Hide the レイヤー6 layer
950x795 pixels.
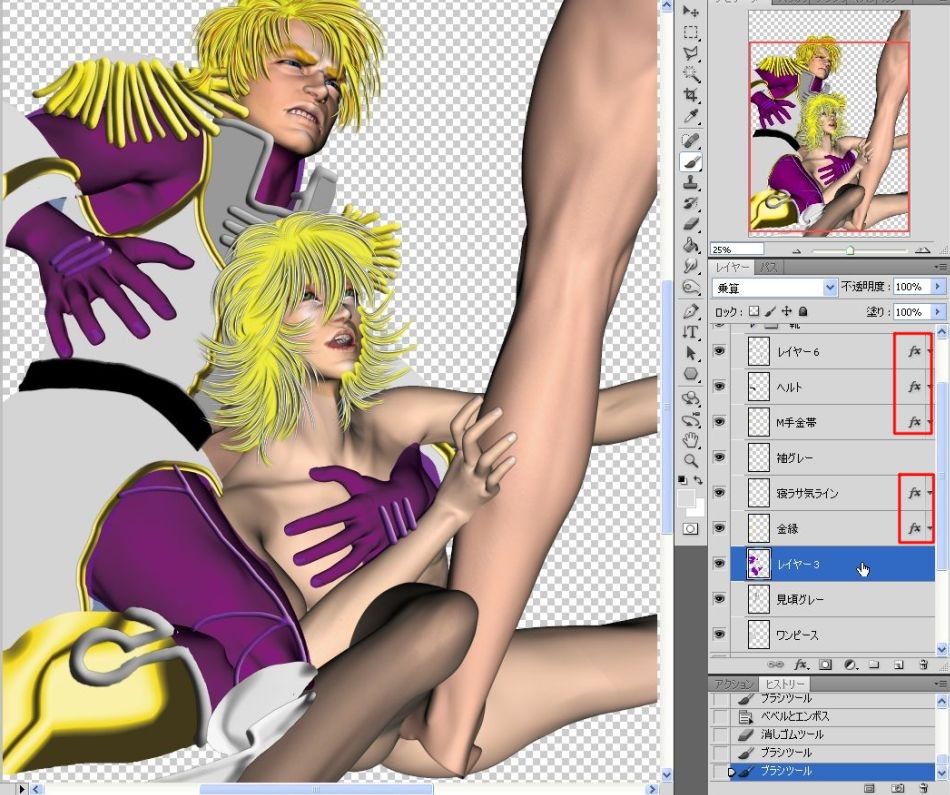[x=719, y=351]
